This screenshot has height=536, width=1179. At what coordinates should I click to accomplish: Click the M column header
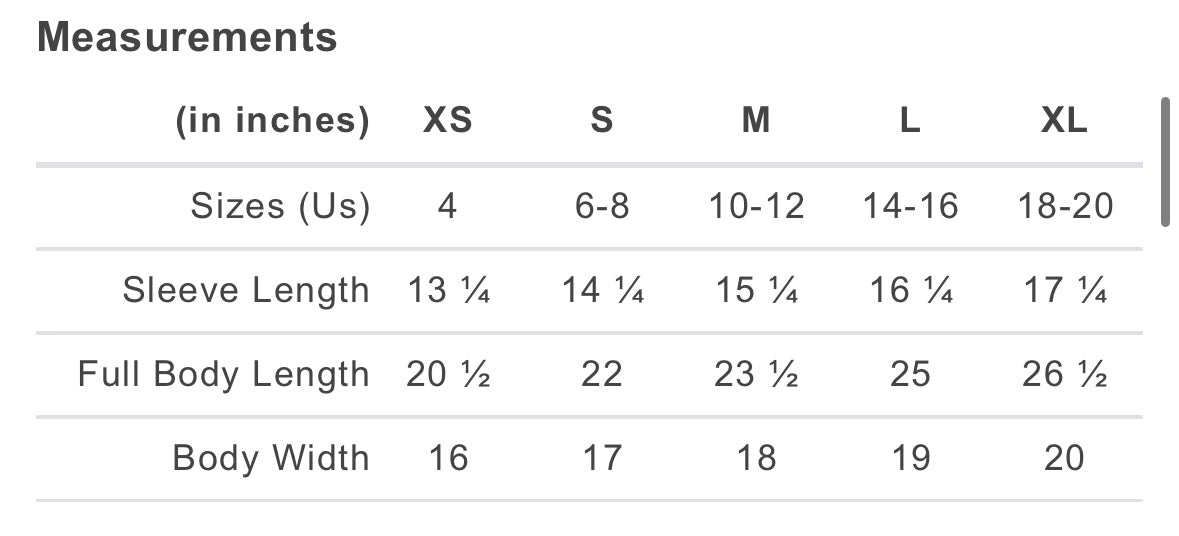[x=756, y=121]
